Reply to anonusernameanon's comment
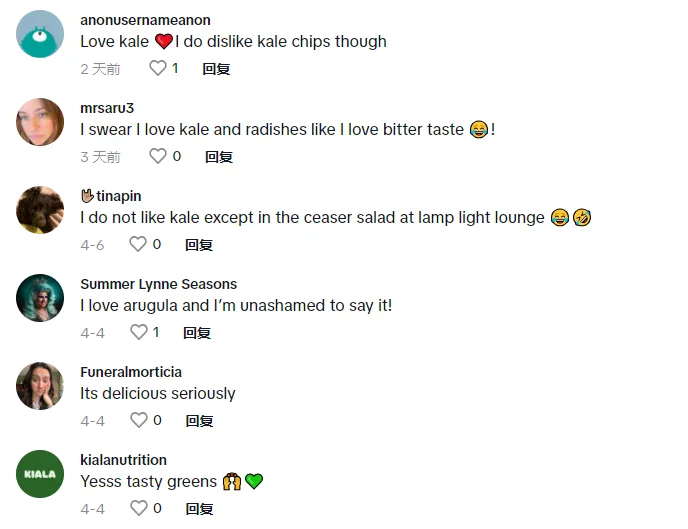The width and height of the screenshot is (688, 529). coord(216,69)
